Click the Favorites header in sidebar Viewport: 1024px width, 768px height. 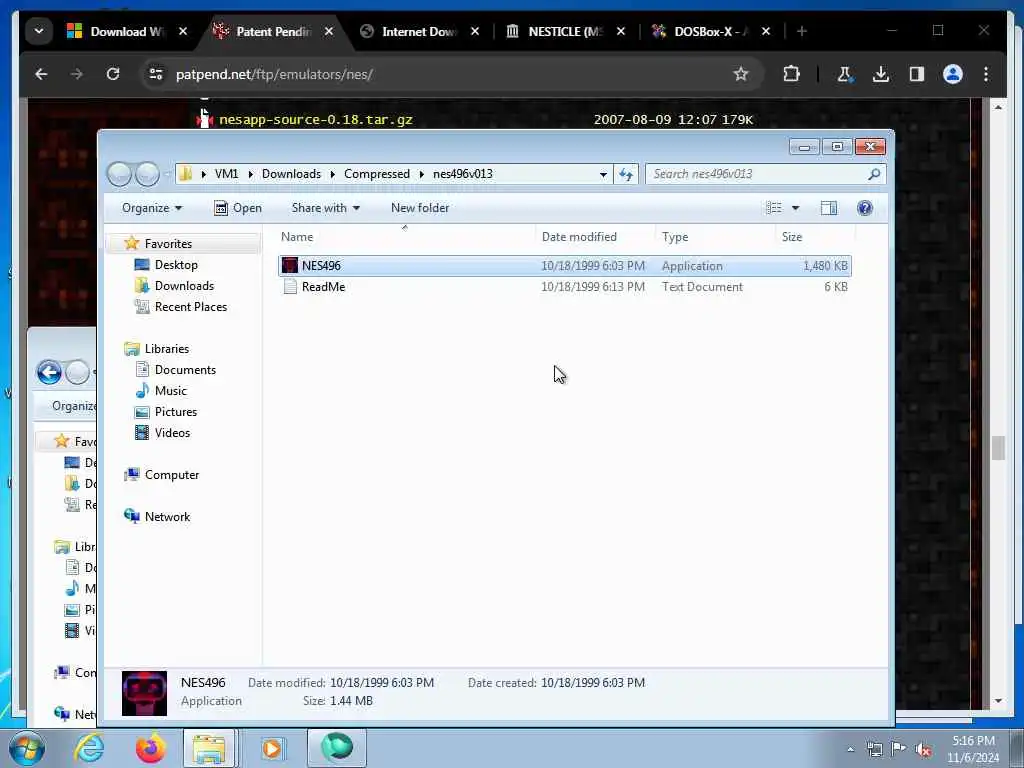pyautogui.click(x=168, y=244)
